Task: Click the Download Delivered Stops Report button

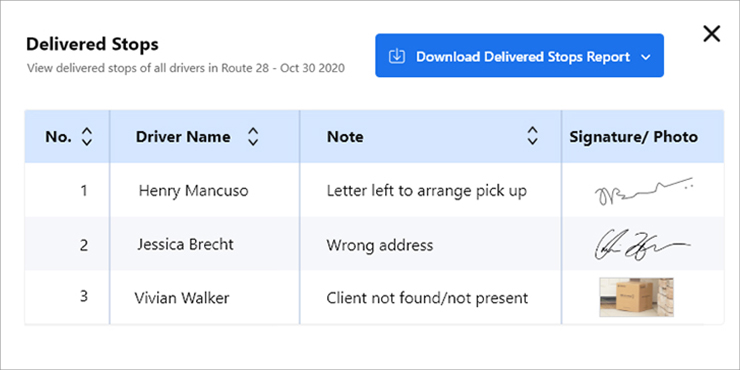Action: (x=519, y=55)
